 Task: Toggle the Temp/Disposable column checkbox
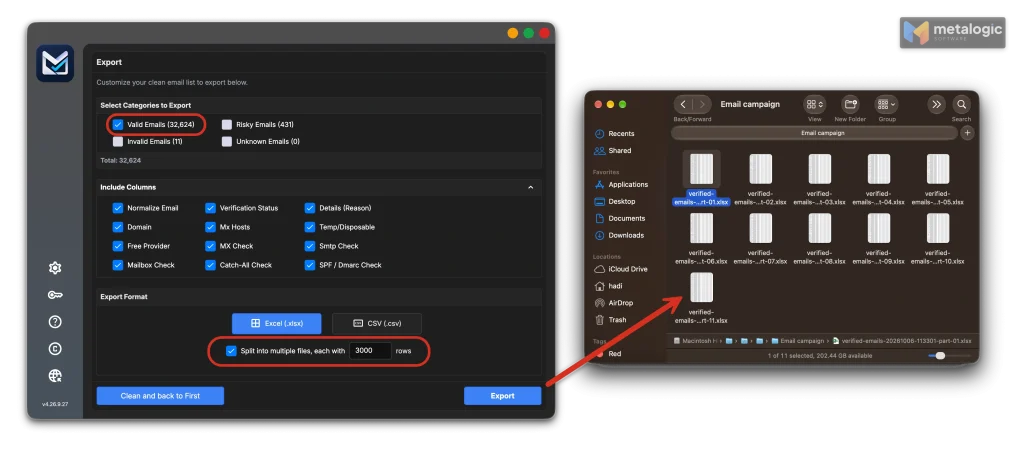coord(310,227)
